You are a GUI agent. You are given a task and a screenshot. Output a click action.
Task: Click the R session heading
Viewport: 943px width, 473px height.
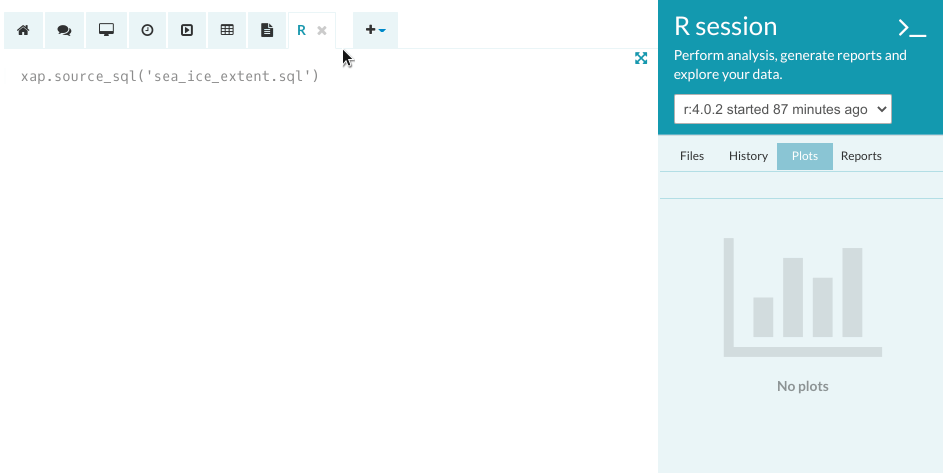point(726,27)
